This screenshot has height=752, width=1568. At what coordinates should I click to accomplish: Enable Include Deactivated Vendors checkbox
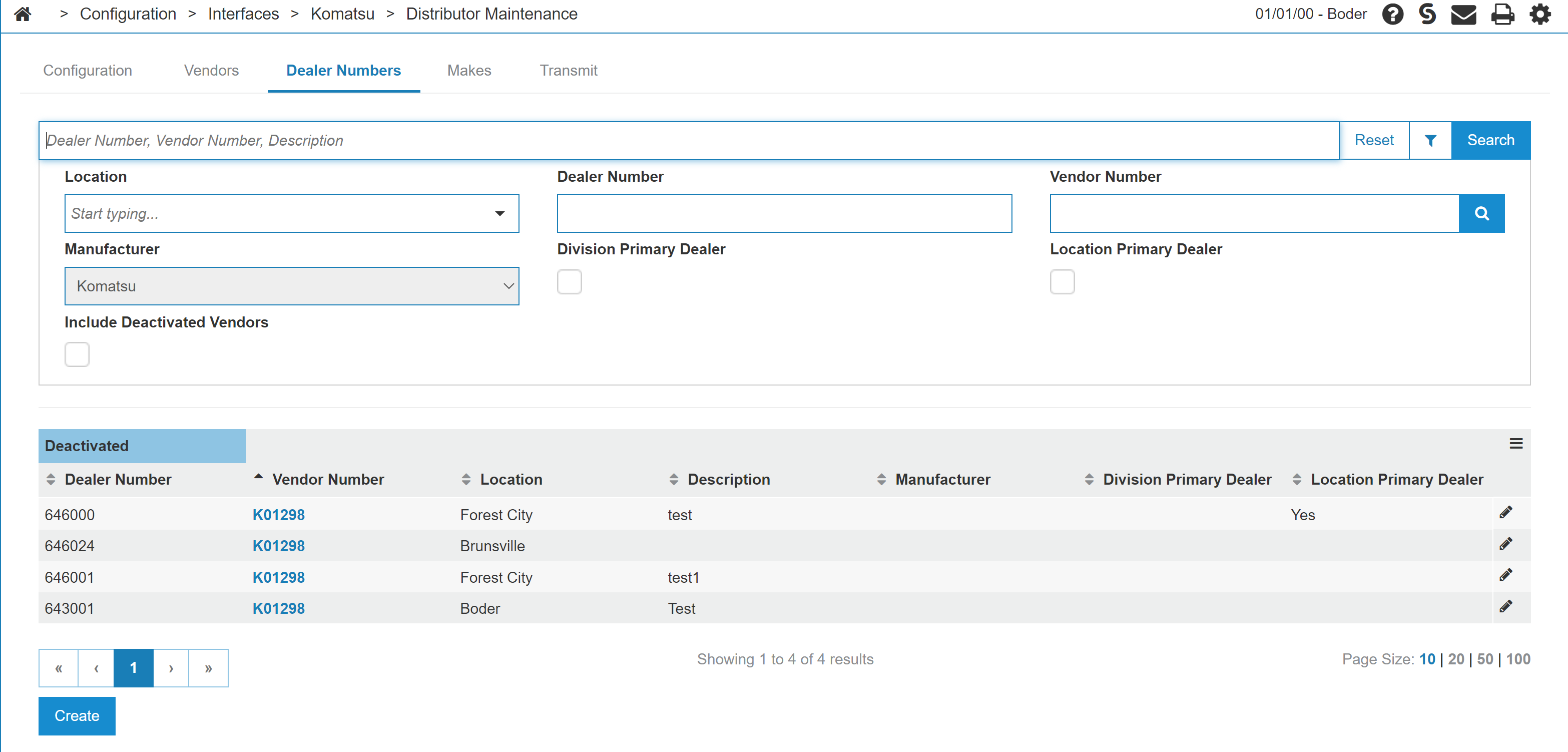click(77, 354)
